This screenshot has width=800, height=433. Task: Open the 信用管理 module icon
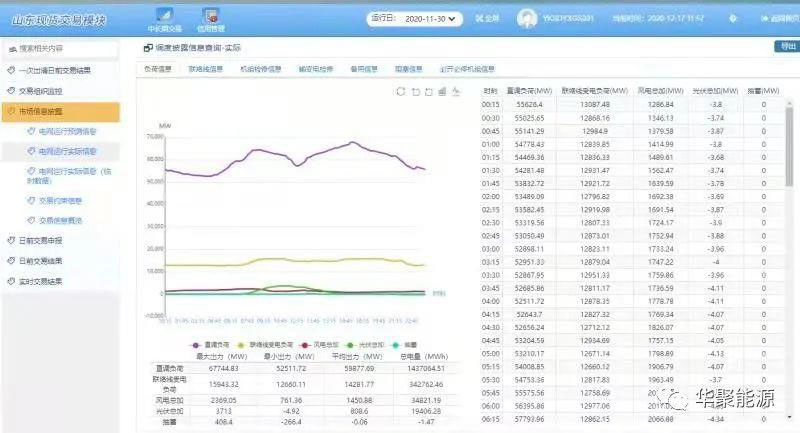click(211, 15)
